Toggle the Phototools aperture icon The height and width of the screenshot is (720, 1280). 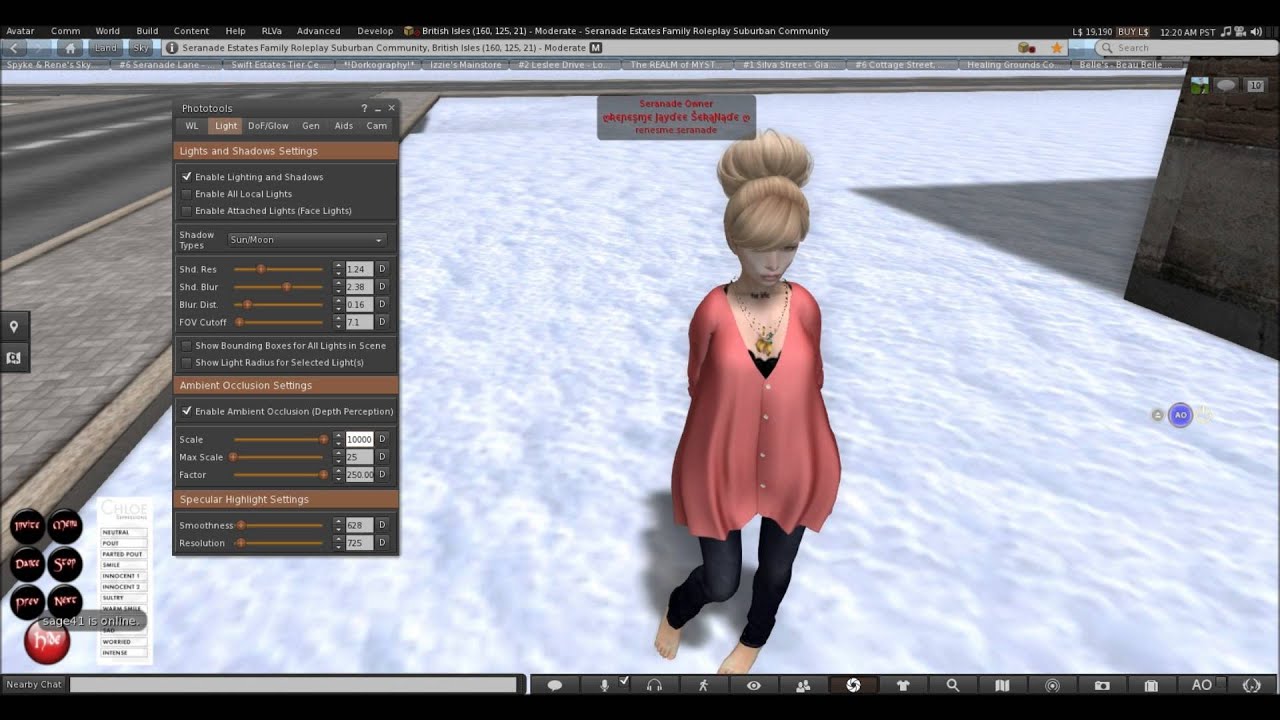pyautogui.click(x=853, y=685)
